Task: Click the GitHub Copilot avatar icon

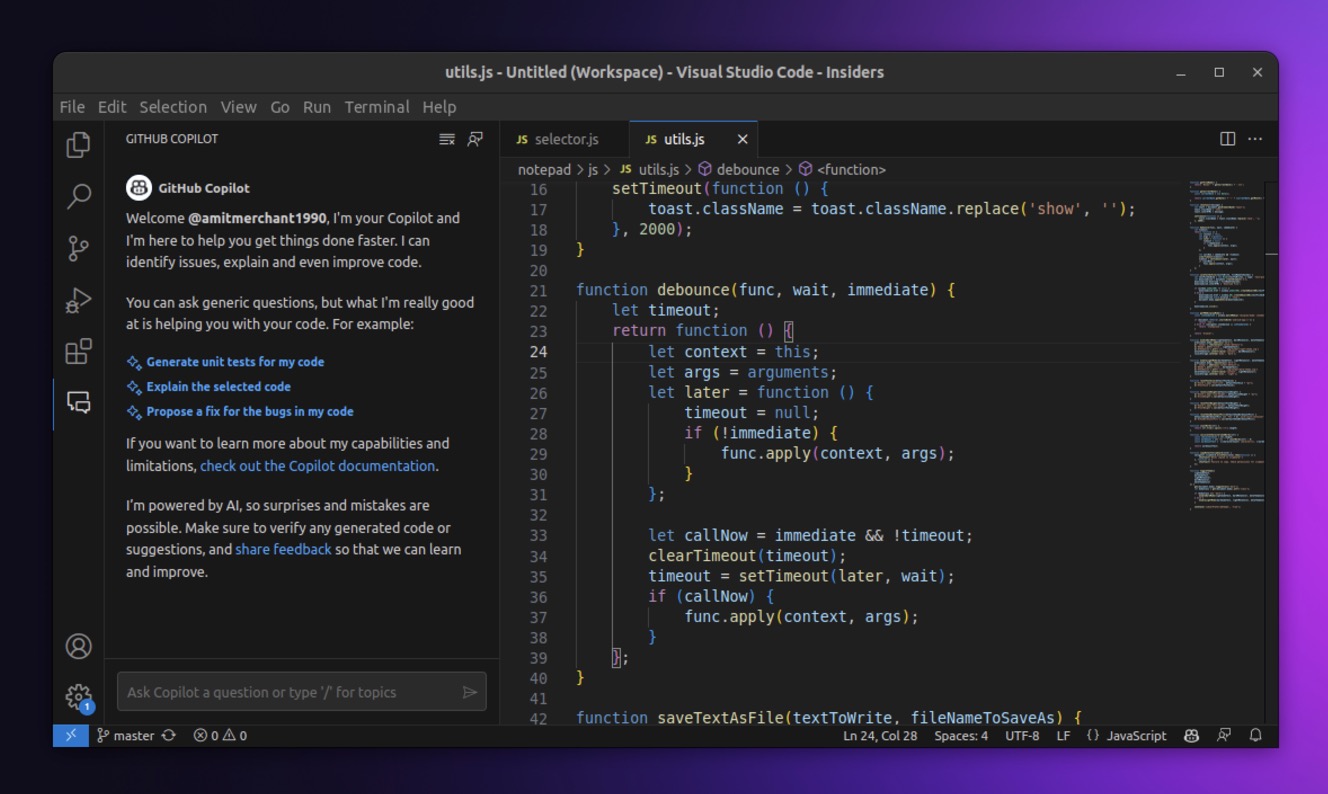Action: [139, 188]
